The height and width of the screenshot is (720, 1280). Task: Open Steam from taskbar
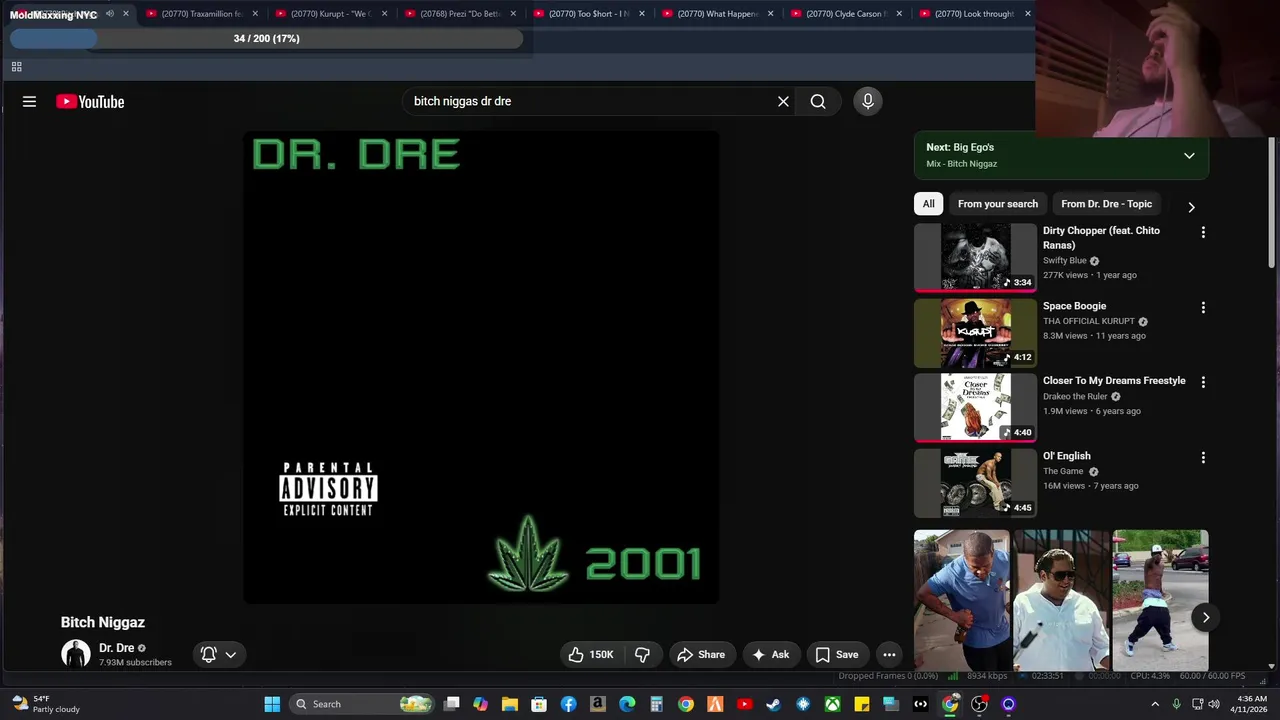[773, 704]
